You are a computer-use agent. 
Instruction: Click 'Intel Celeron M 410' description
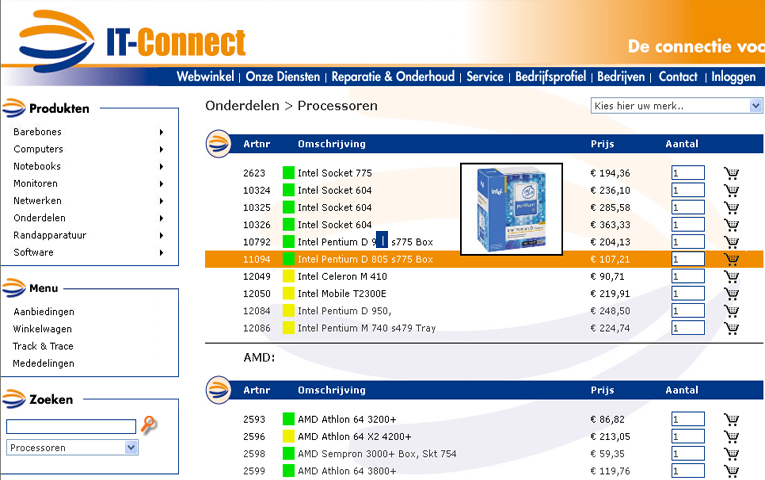coord(342,277)
